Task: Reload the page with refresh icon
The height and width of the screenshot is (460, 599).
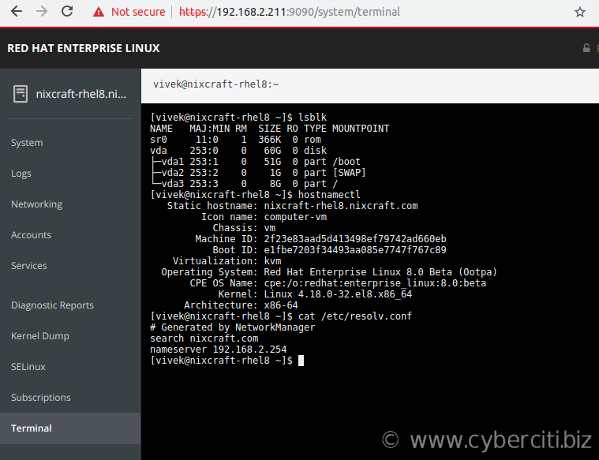Action: [67, 11]
